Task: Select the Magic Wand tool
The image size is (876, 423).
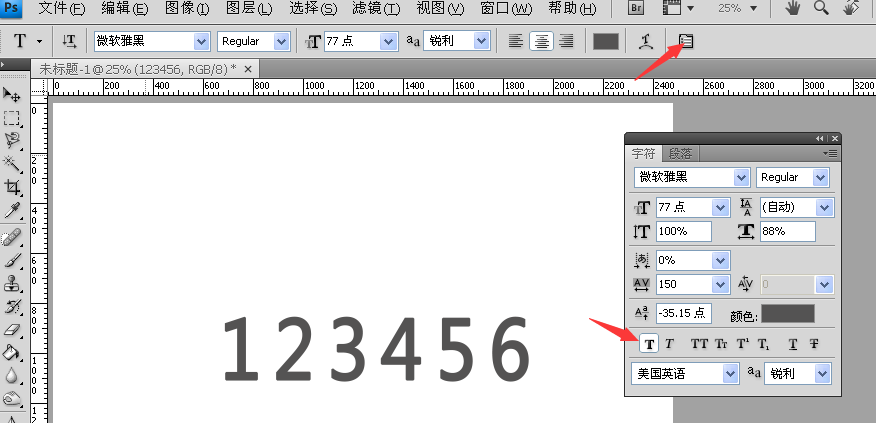Action: pos(12,164)
